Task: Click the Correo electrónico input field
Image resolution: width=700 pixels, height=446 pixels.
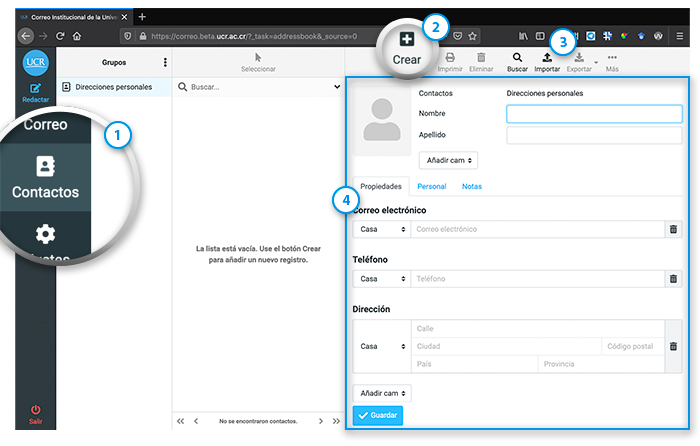Action: tap(536, 230)
